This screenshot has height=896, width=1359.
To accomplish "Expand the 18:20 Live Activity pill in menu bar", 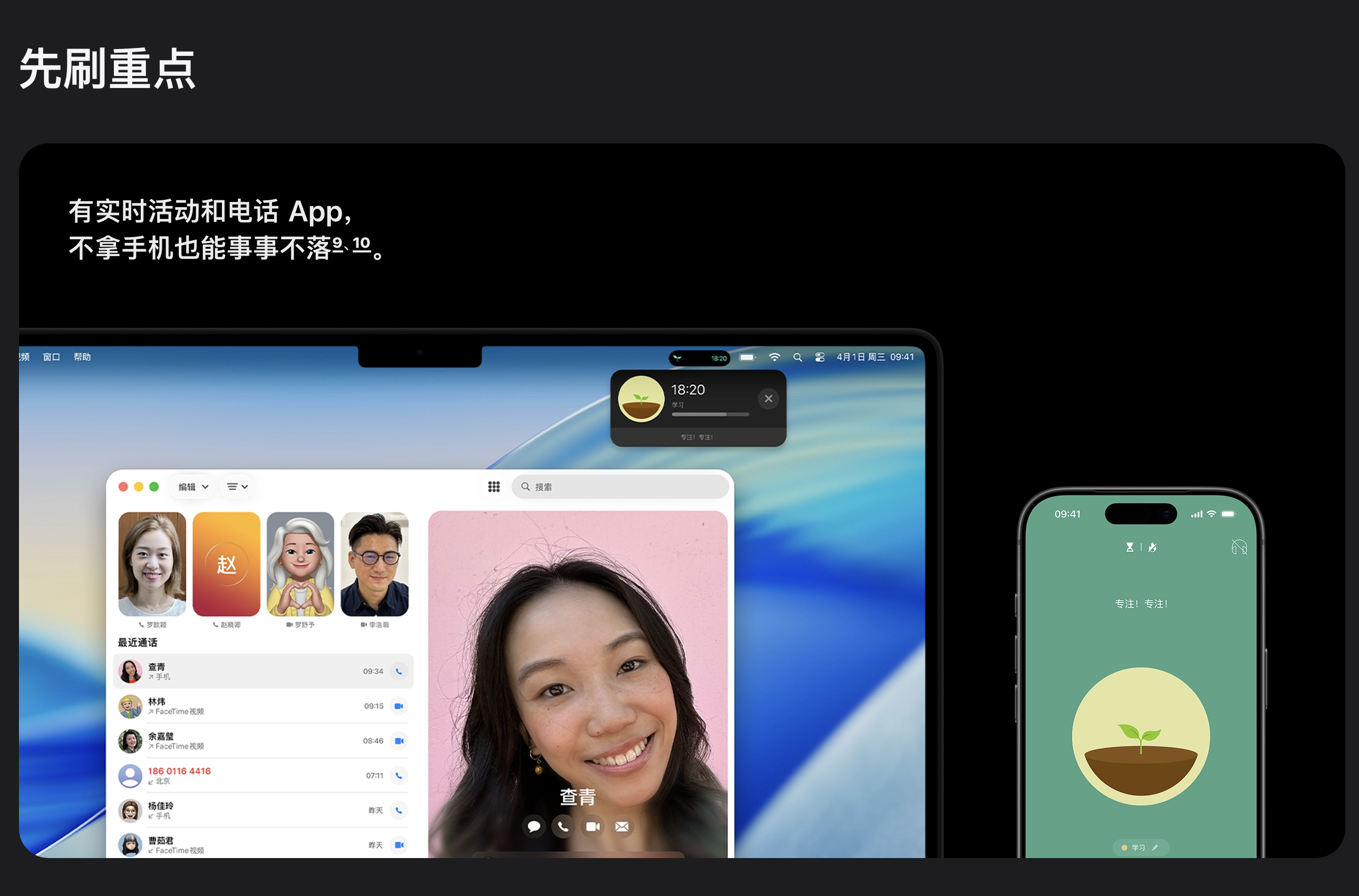I will [699, 358].
